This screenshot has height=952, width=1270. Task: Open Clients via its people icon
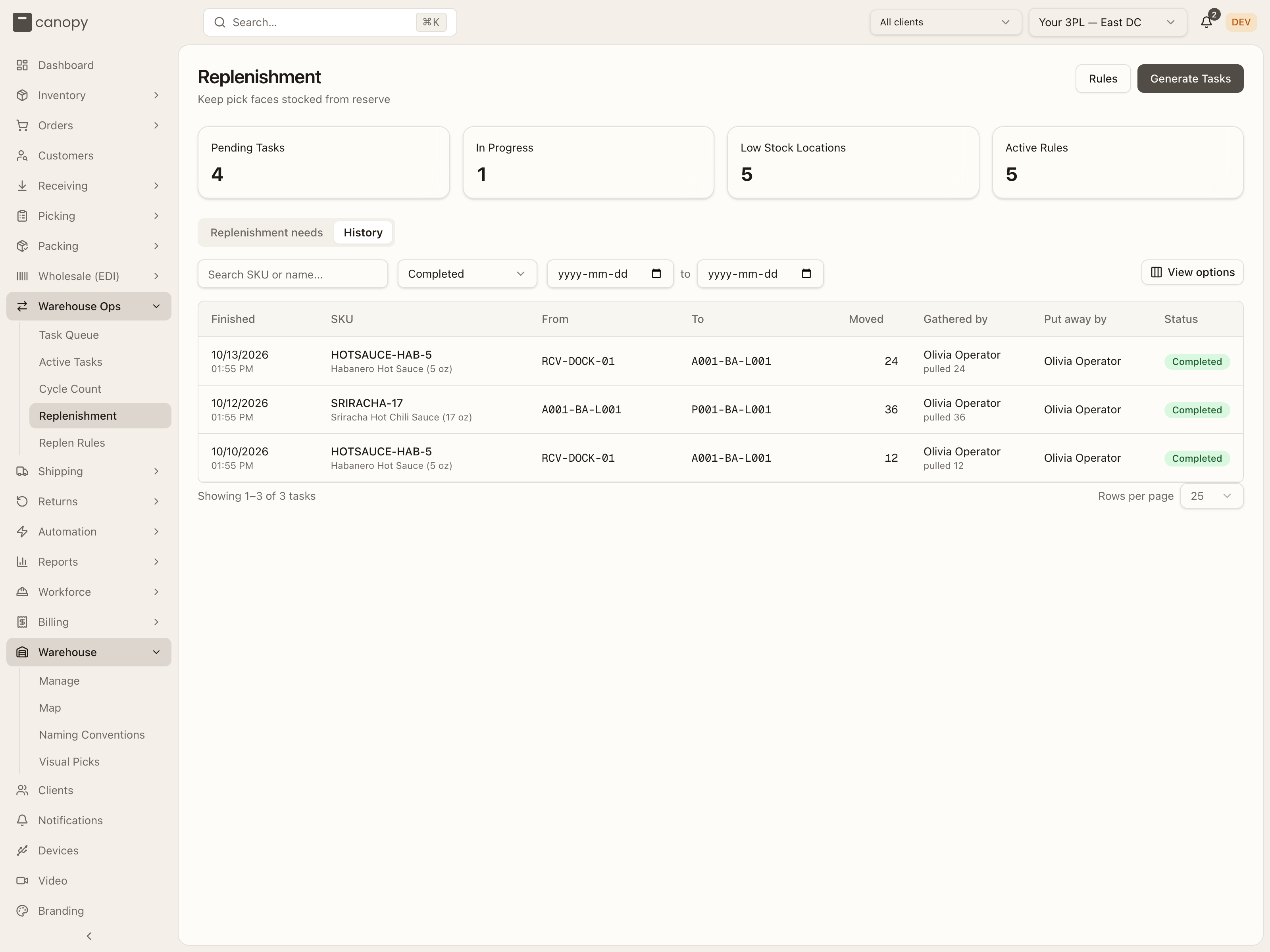pos(22,790)
